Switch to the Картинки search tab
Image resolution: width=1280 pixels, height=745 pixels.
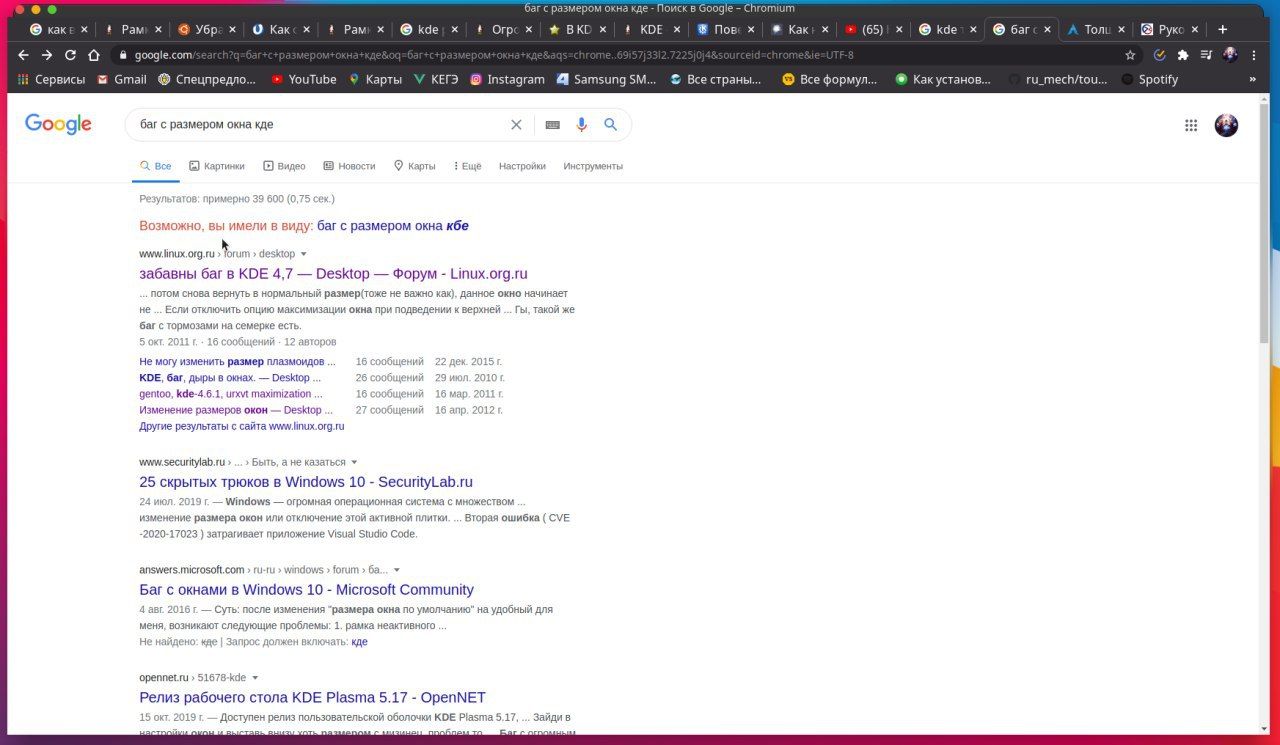217,166
